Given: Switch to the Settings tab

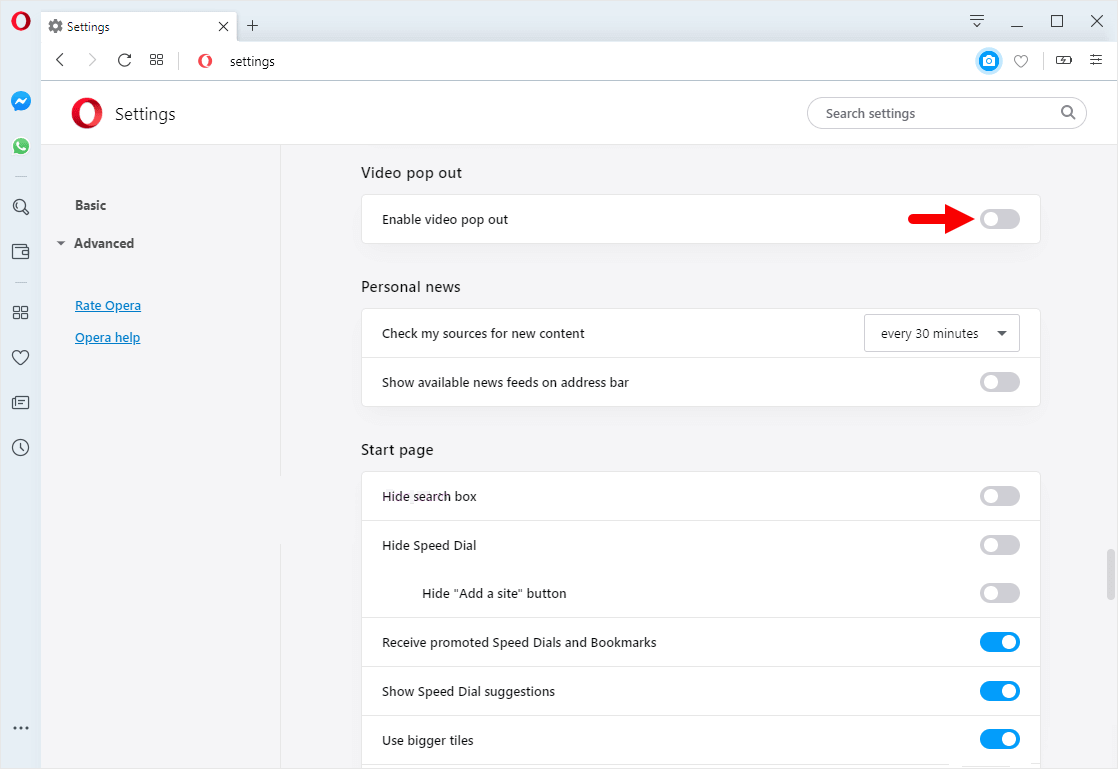Looking at the screenshot, I should (x=139, y=26).
